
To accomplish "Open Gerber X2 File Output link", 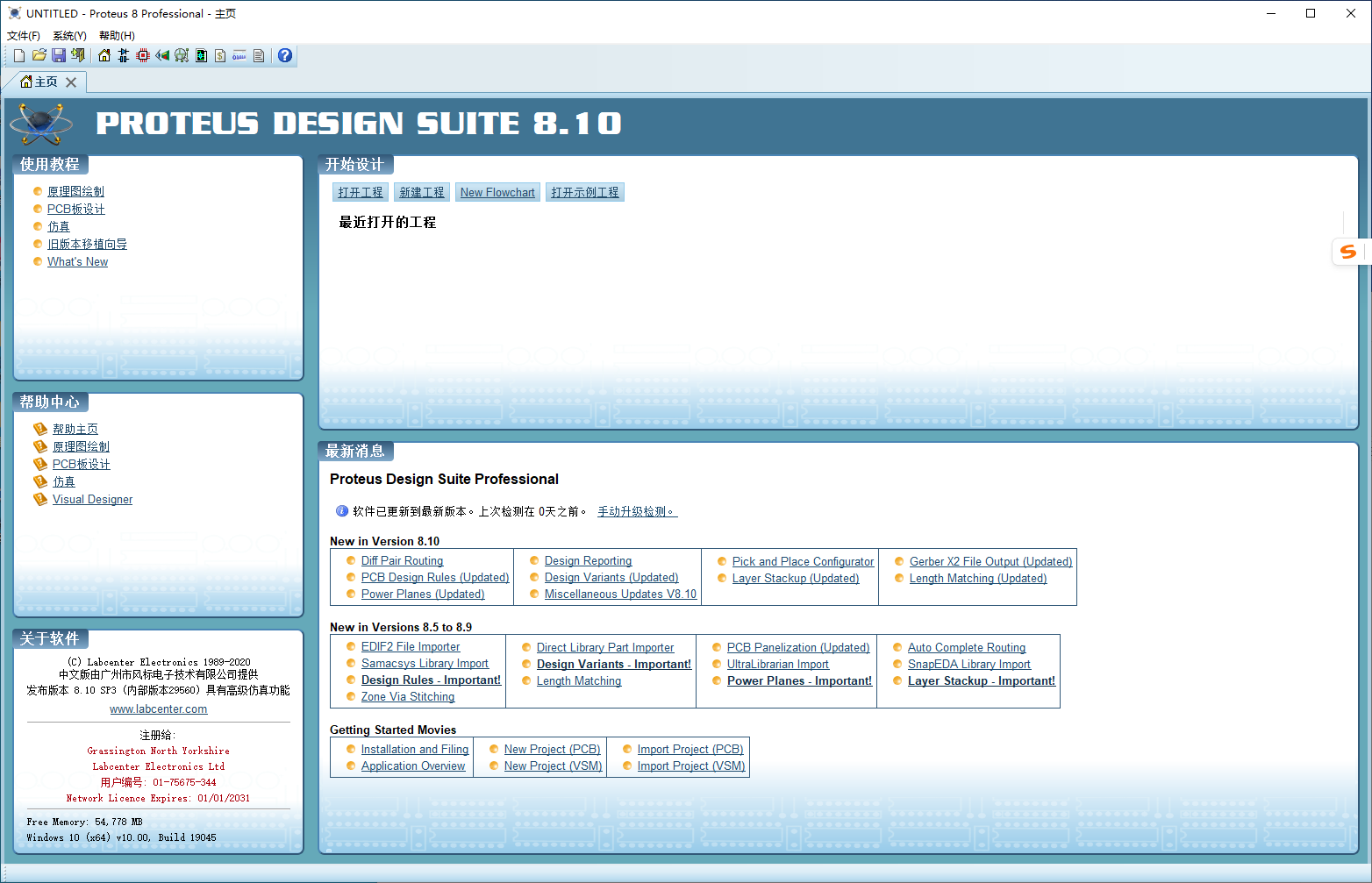I will pyautogui.click(x=990, y=561).
